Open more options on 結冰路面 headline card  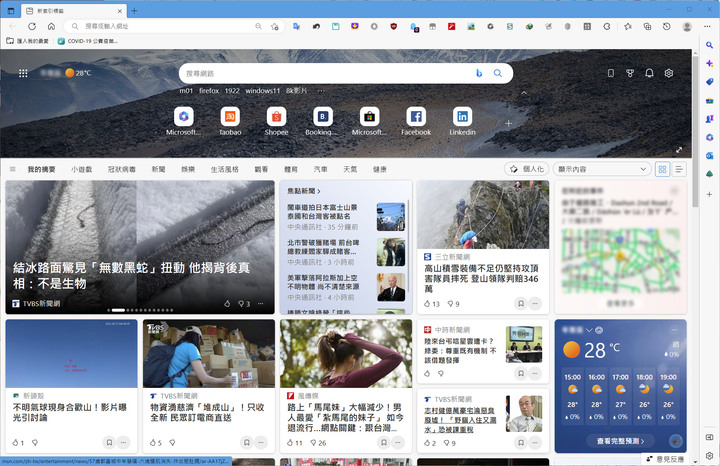coord(260,303)
